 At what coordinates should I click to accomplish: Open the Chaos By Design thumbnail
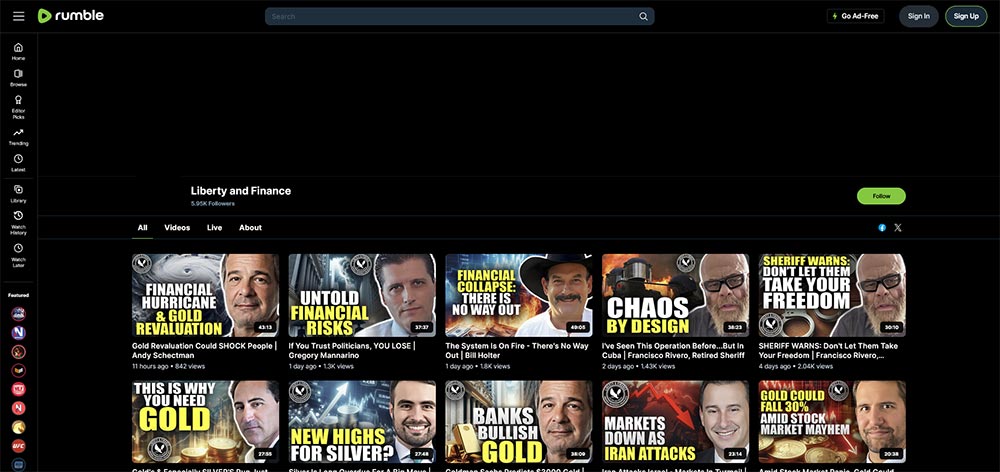[675, 295]
